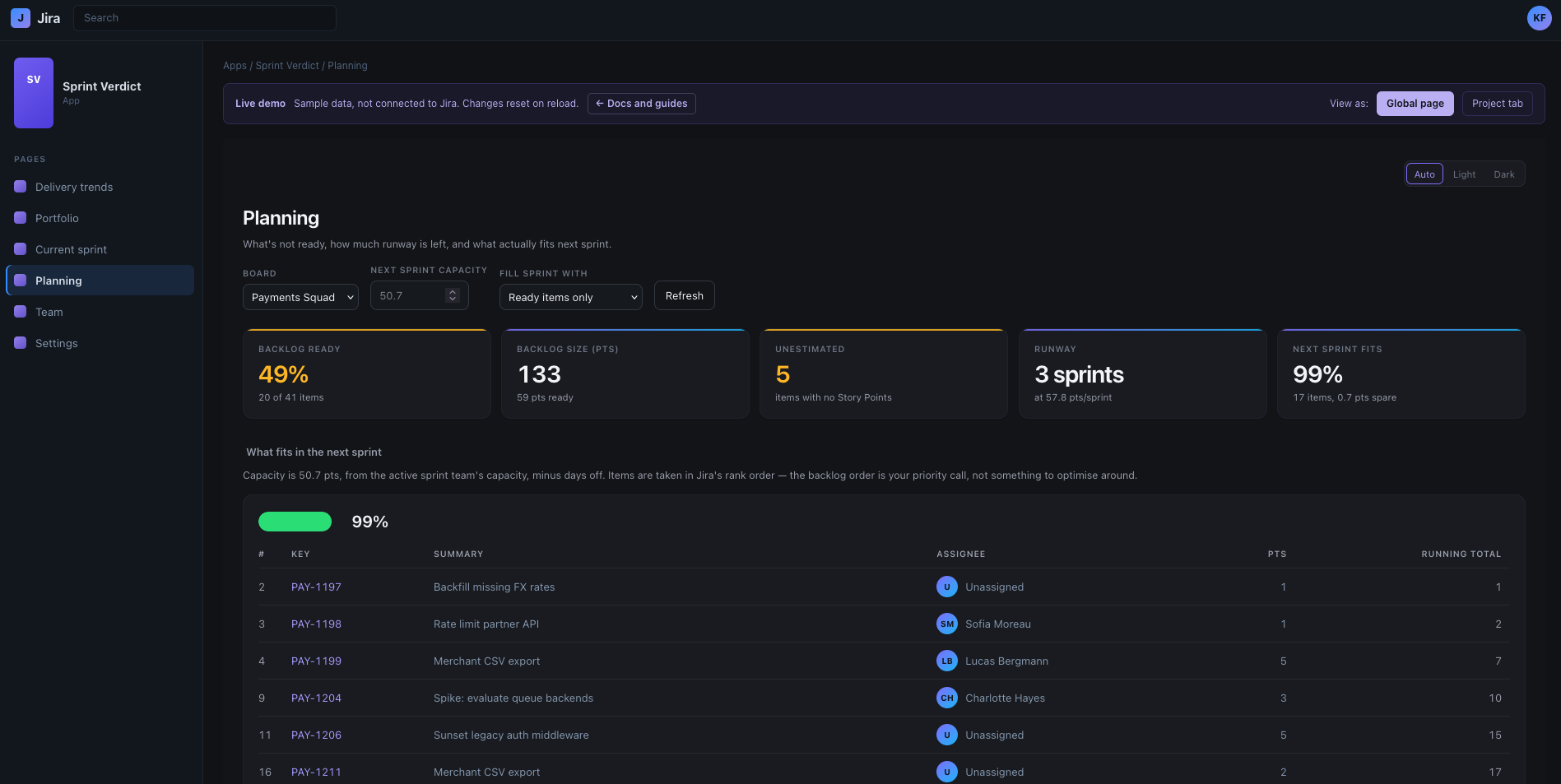The height and width of the screenshot is (784, 1561).
Task: Open Settings page
Action: (100, 343)
